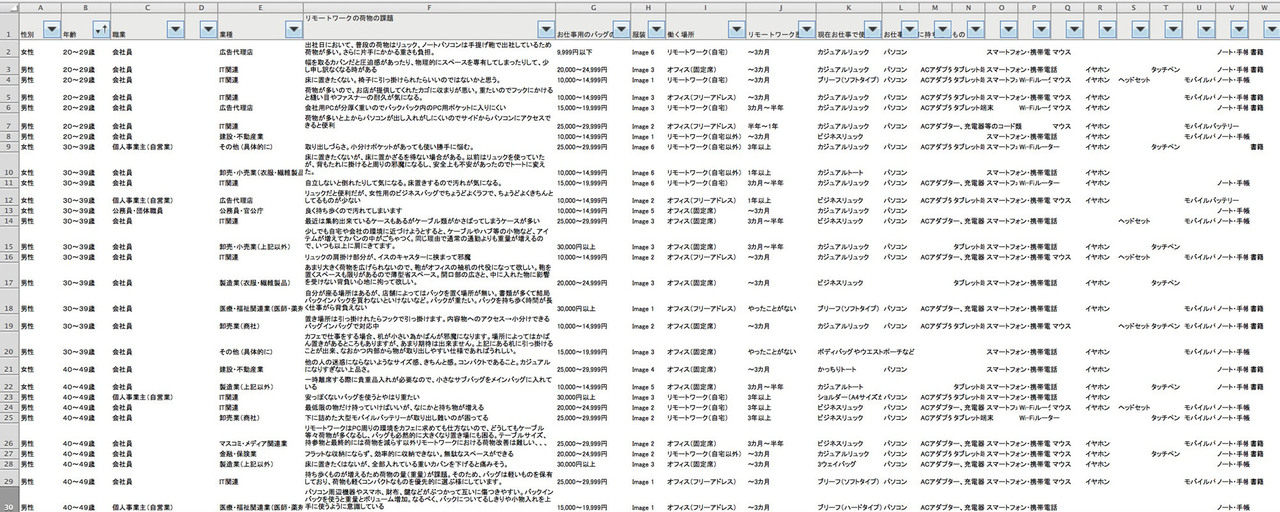Click the ブリーフ(ハードタイプ) cell
This screenshot has height=512, width=1280.
point(848,508)
